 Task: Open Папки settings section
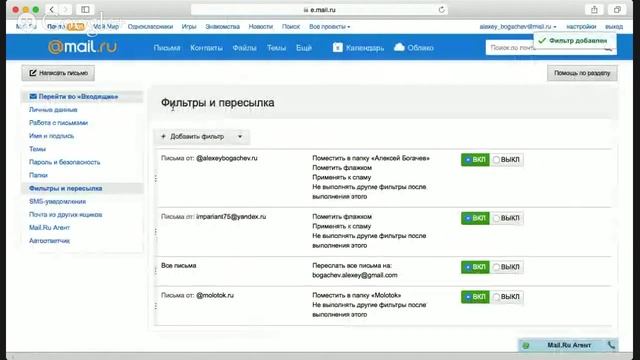pos(38,175)
